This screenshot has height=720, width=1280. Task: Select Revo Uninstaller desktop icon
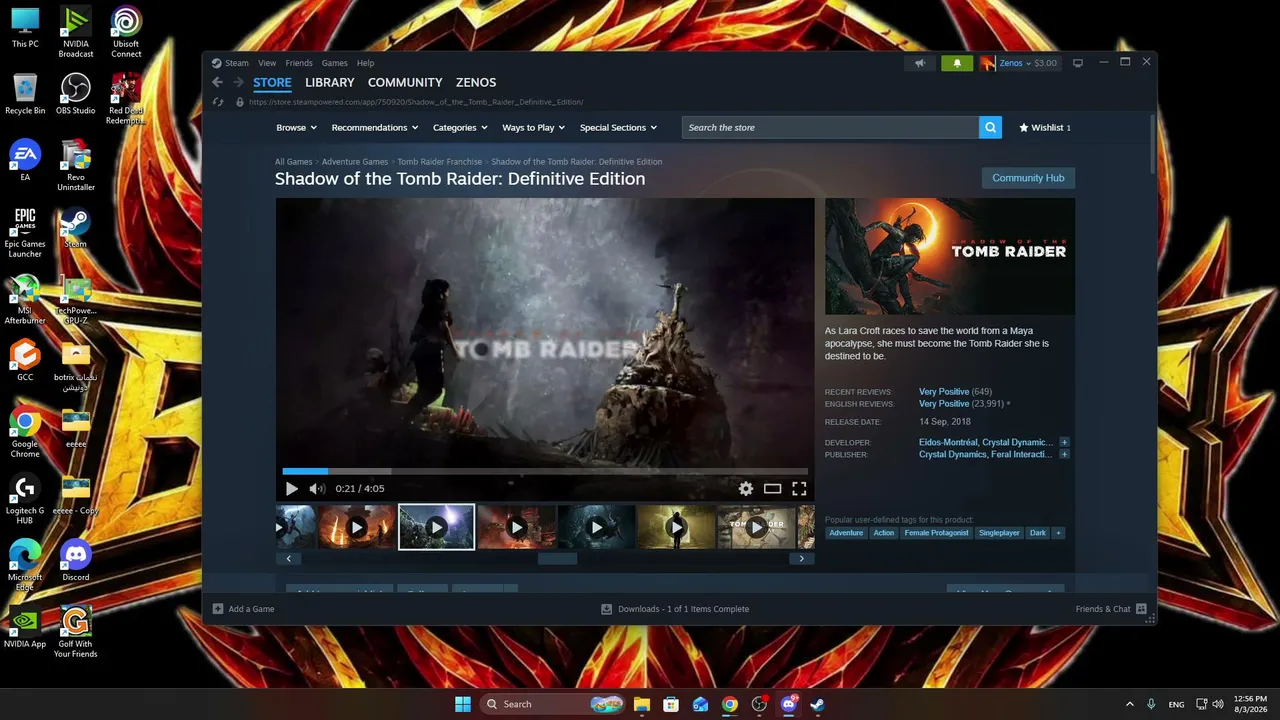(76, 166)
